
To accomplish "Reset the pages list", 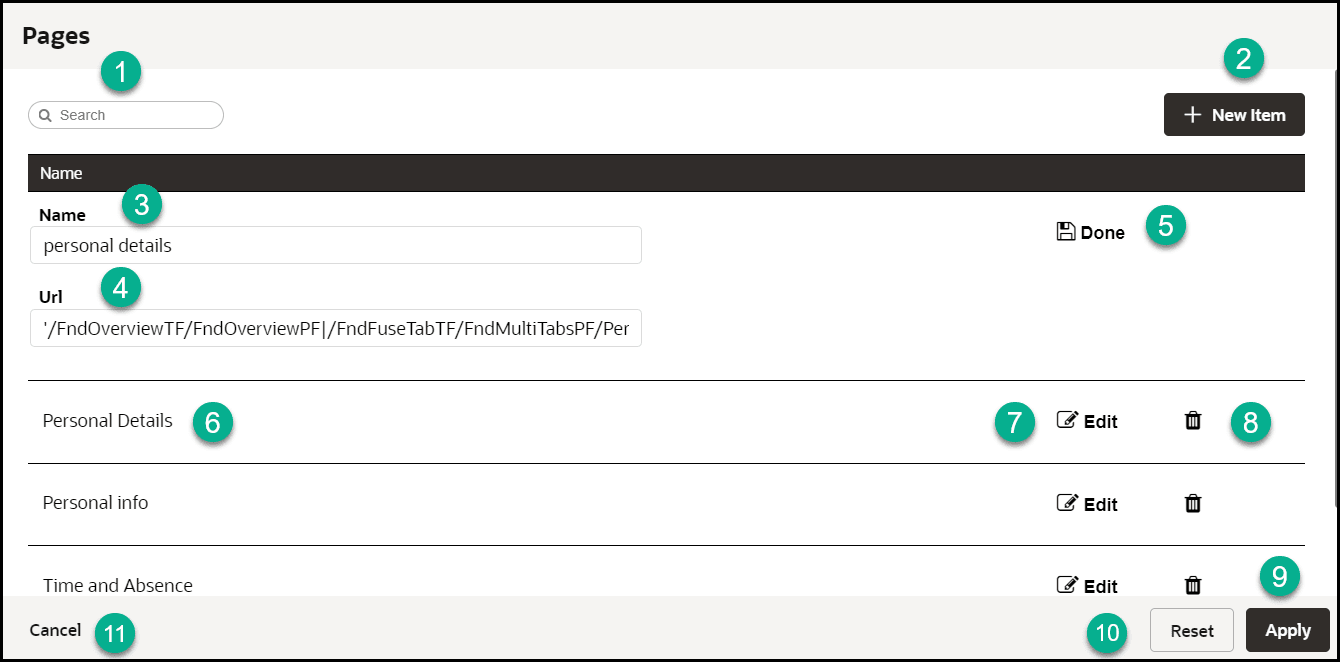I will [x=1191, y=630].
